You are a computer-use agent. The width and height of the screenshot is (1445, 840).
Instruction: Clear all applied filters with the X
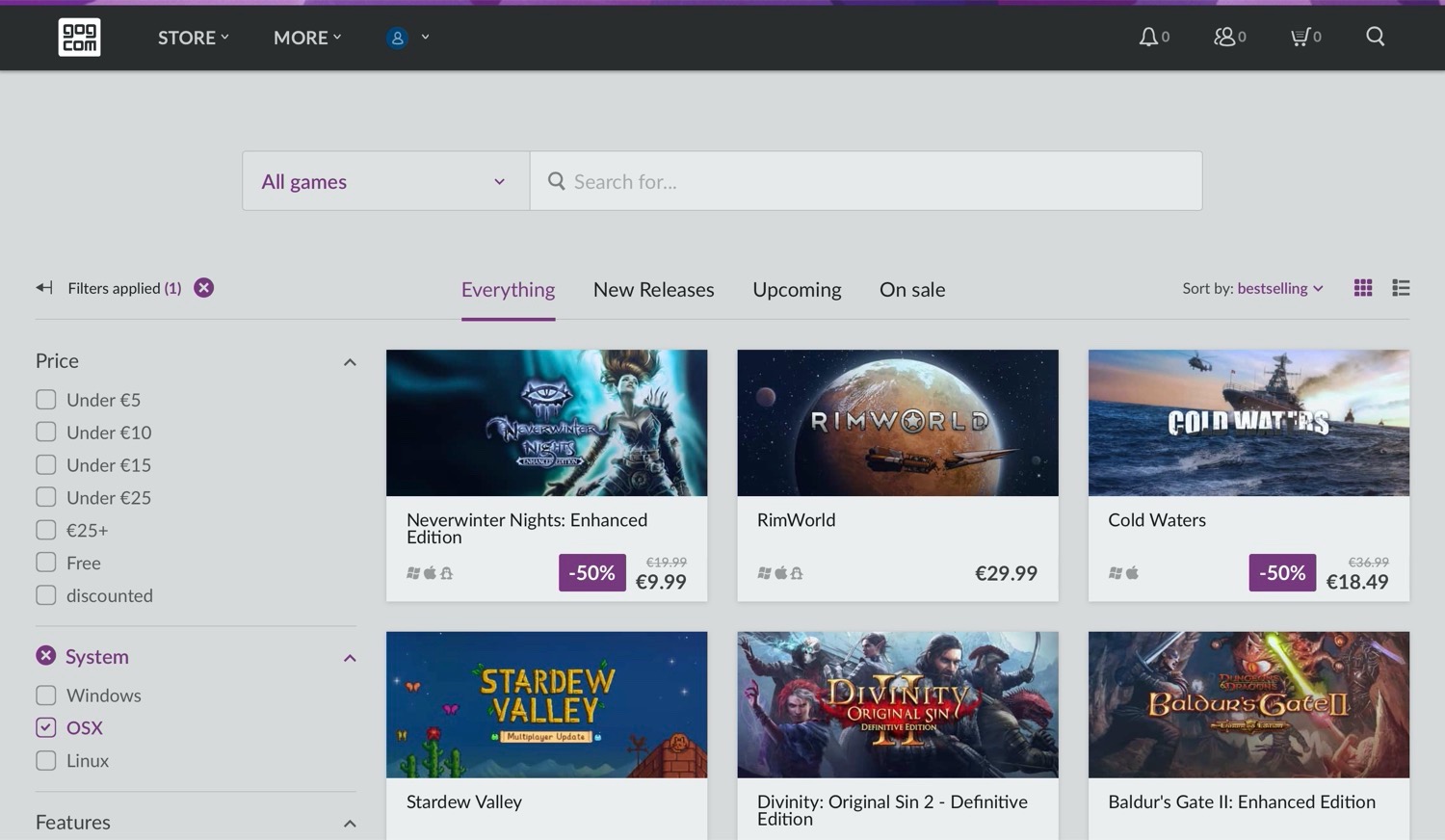pos(203,288)
